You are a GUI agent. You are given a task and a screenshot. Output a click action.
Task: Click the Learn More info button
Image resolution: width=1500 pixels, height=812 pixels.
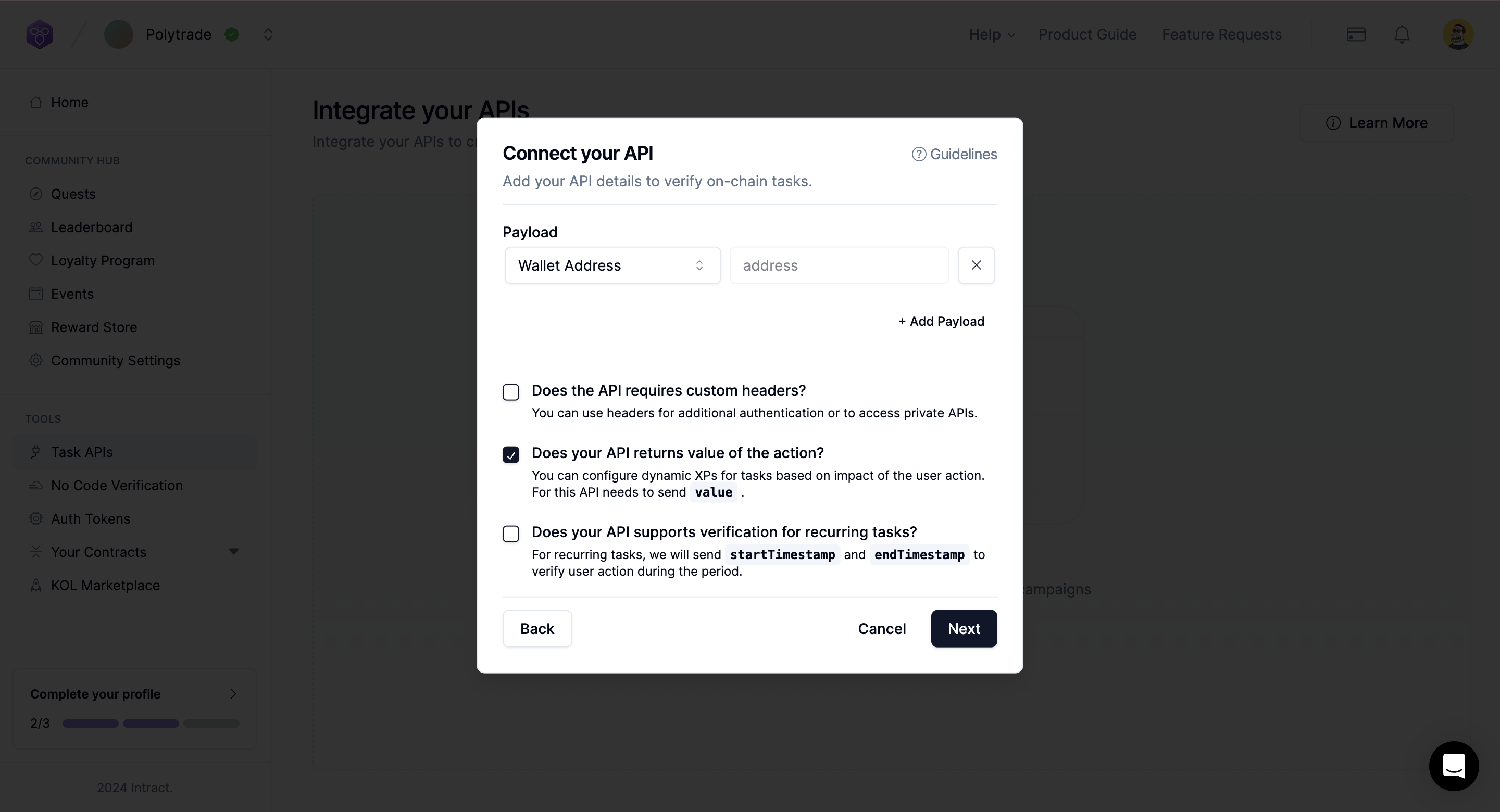click(x=1377, y=123)
